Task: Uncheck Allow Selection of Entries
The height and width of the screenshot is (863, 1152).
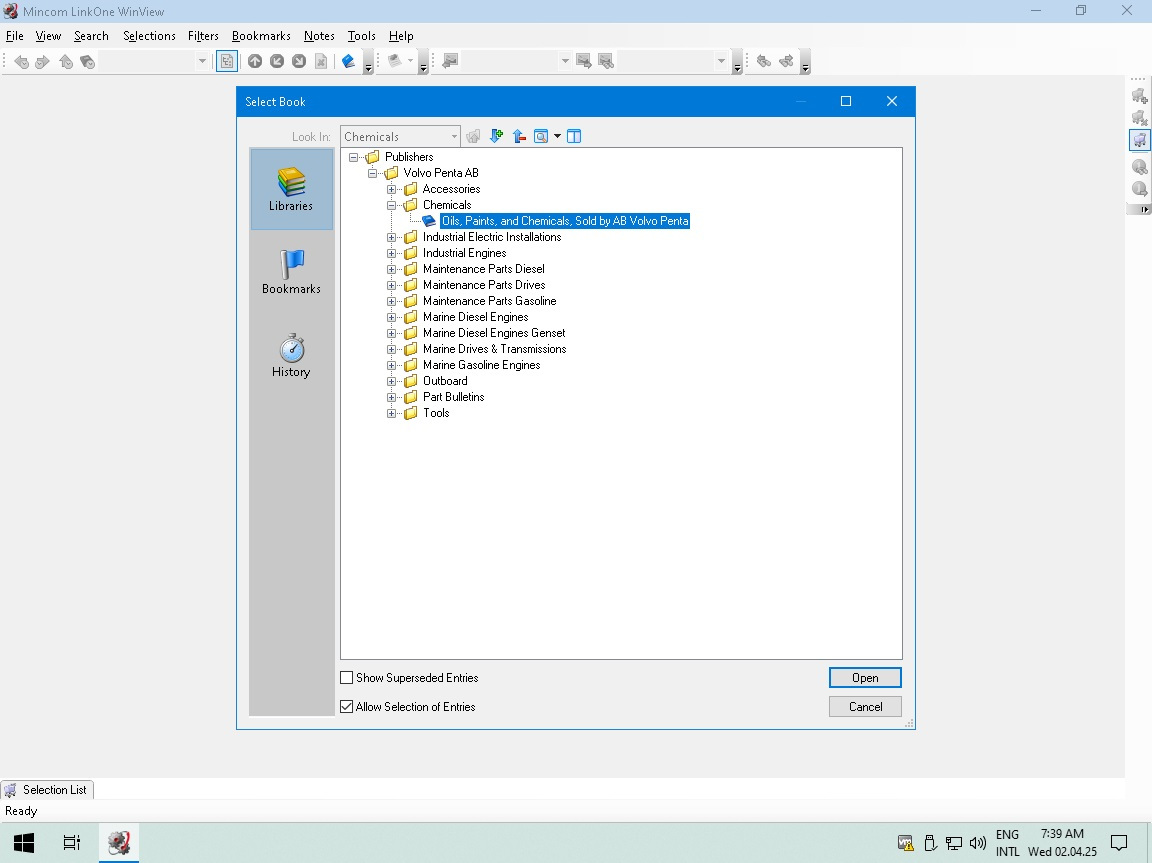Action: (x=347, y=707)
